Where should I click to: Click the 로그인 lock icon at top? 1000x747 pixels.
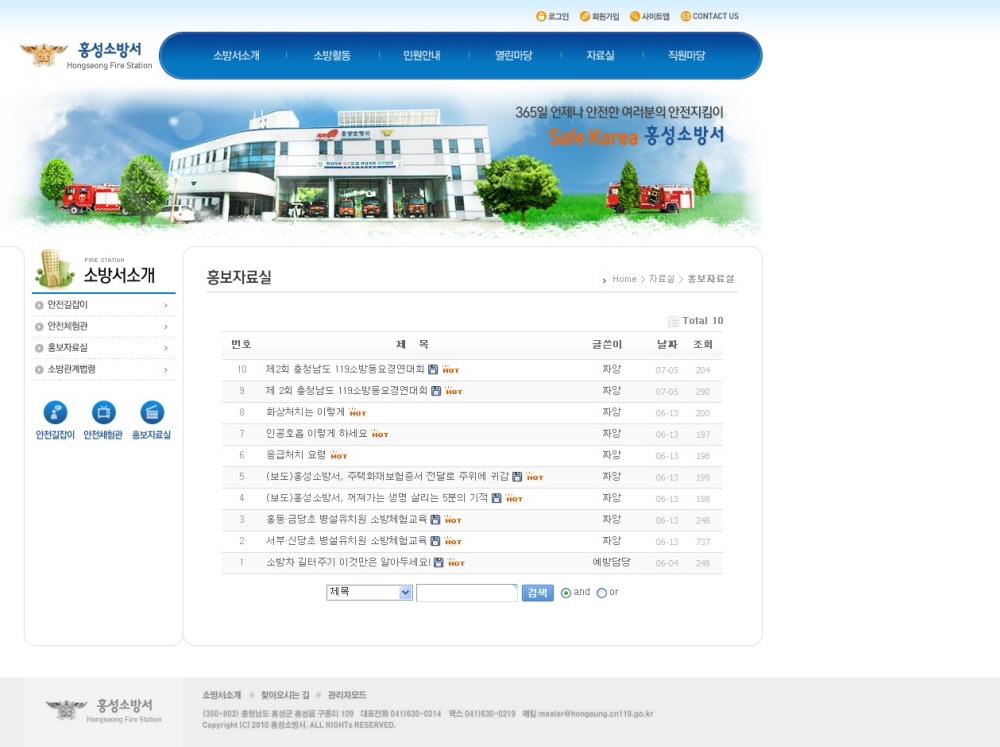tap(541, 16)
